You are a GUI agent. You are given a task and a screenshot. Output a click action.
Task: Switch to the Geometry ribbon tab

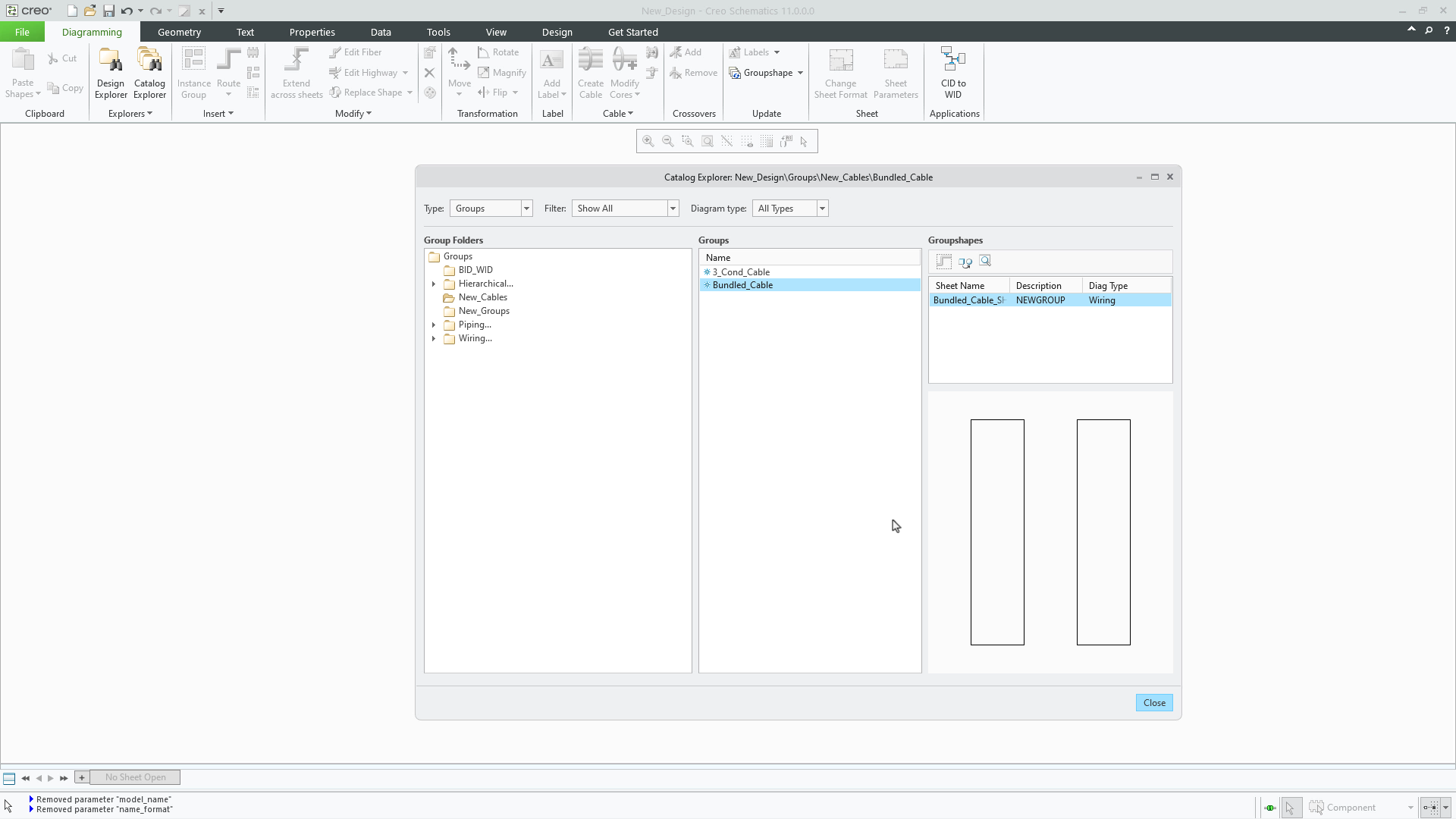pyautogui.click(x=179, y=32)
